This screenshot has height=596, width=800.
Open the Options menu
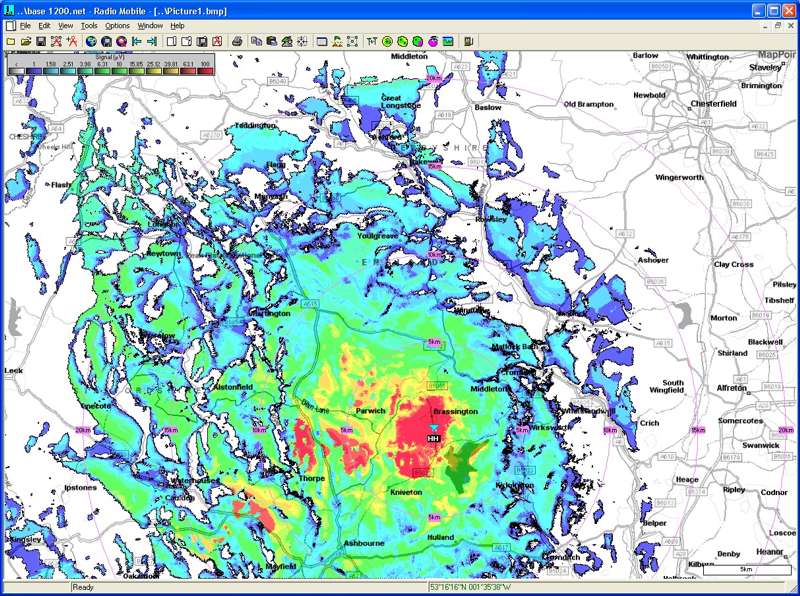pyautogui.click(x=117, y=26)
